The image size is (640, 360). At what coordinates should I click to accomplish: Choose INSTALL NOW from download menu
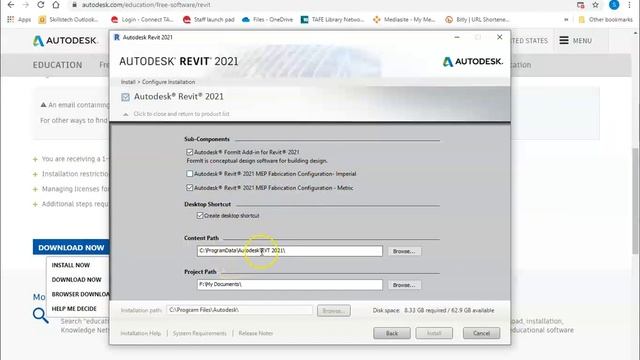(x=71, y=265)
